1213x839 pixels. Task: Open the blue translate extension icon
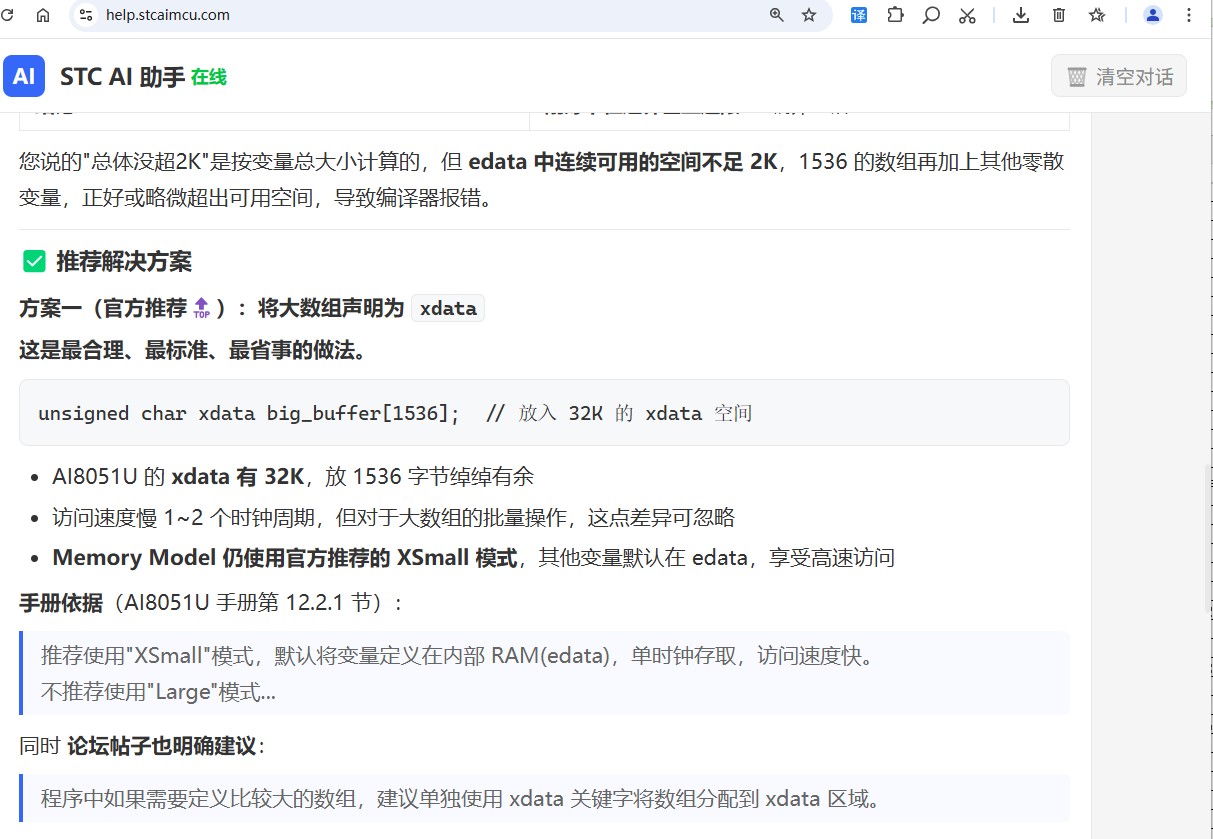tap(859, 15)
